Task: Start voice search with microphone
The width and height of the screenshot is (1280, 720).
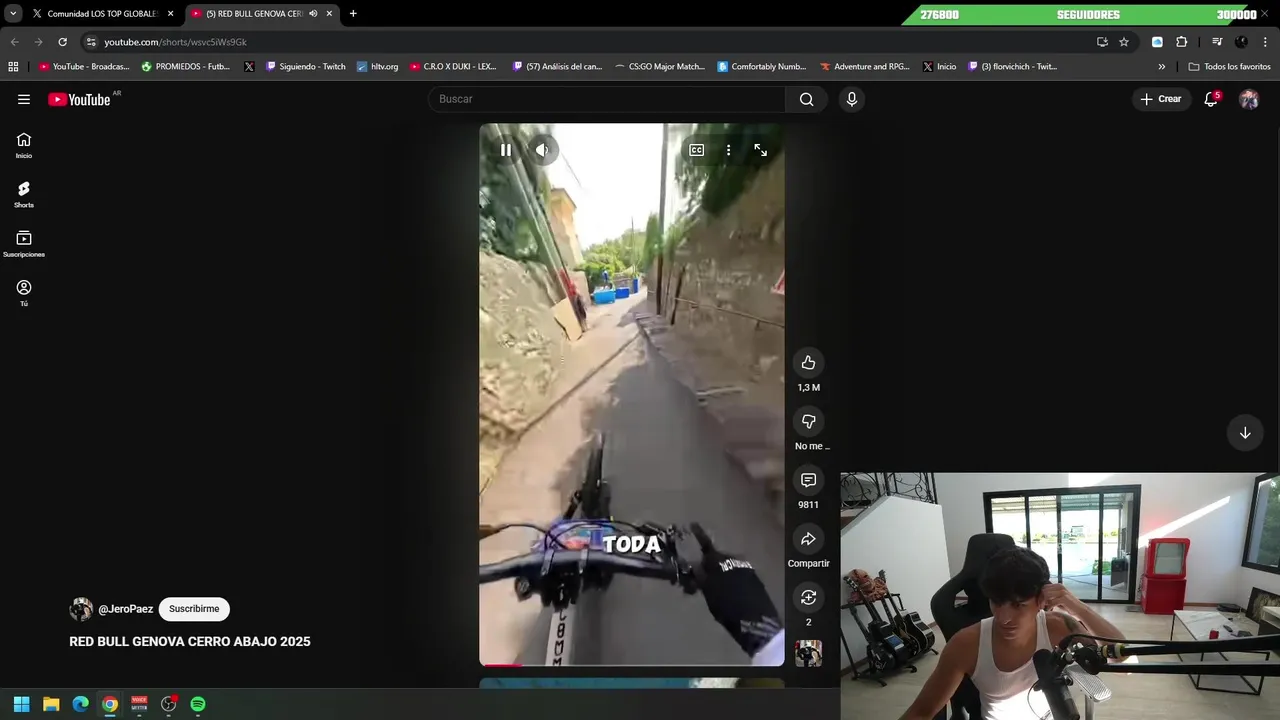Action: tap(852, 99)
